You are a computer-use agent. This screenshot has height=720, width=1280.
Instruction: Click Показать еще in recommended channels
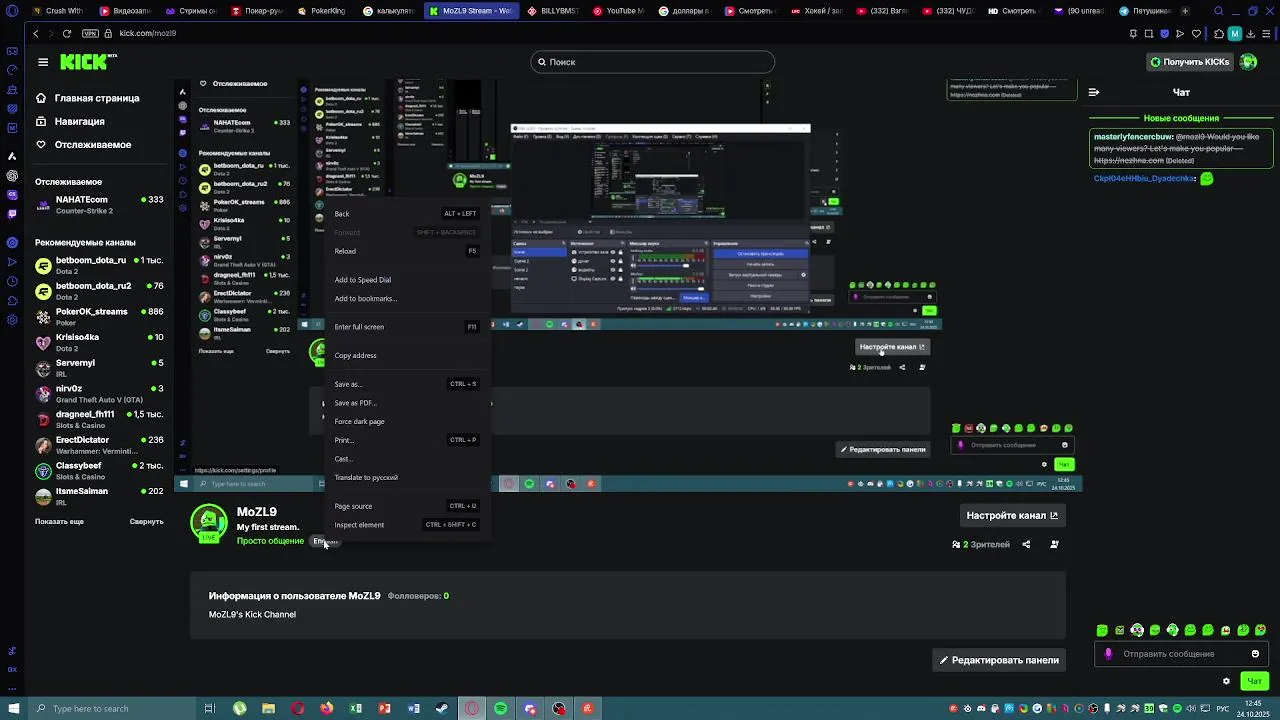point(59,521)
